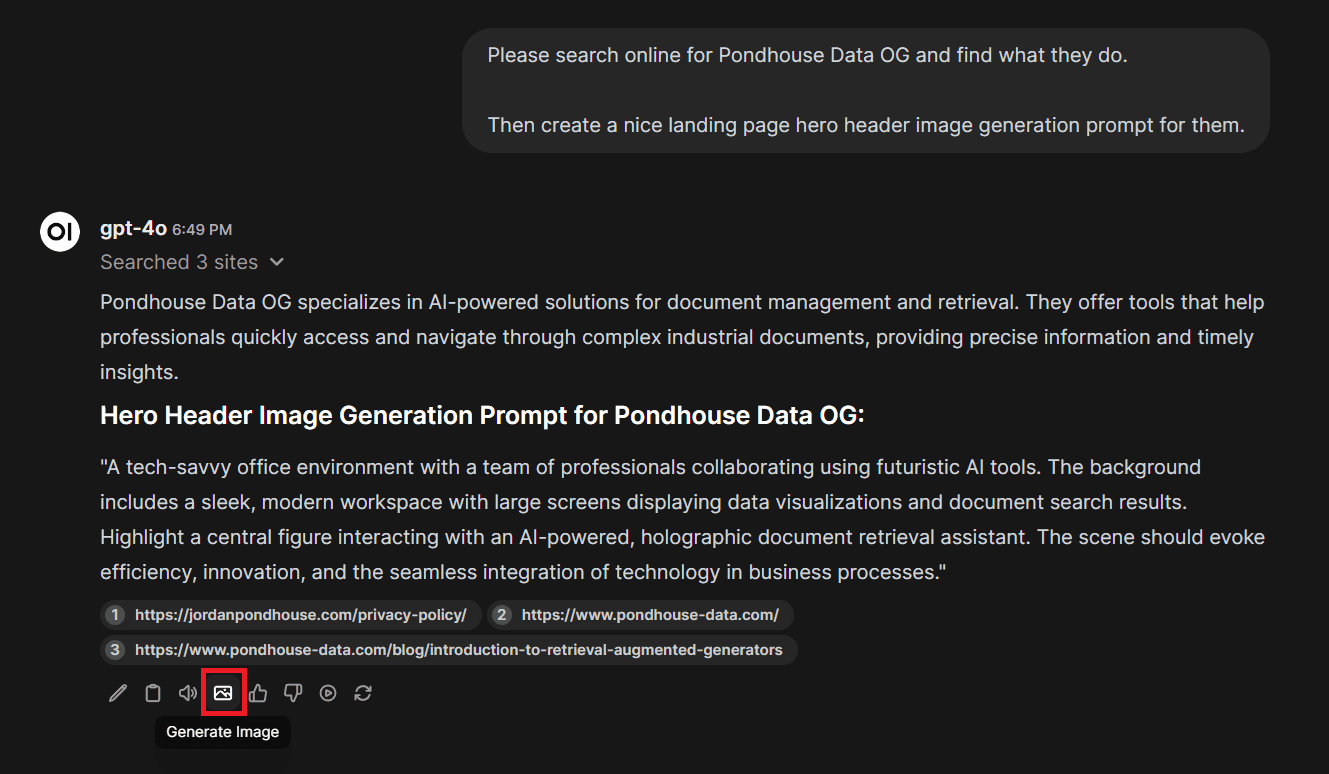Click the speaker Read Aloud icon
Screen dimensions: 1329x774
tap(188, 693)
